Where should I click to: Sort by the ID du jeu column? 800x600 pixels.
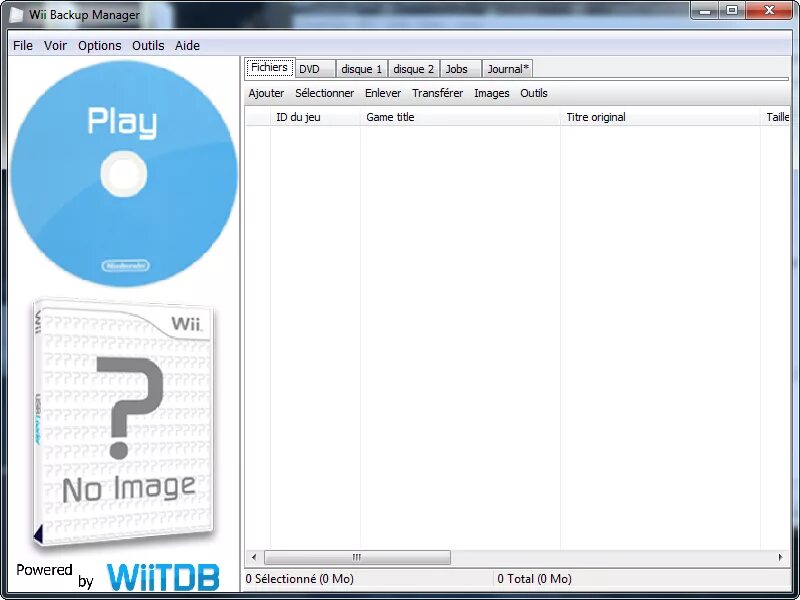[315, 117]
